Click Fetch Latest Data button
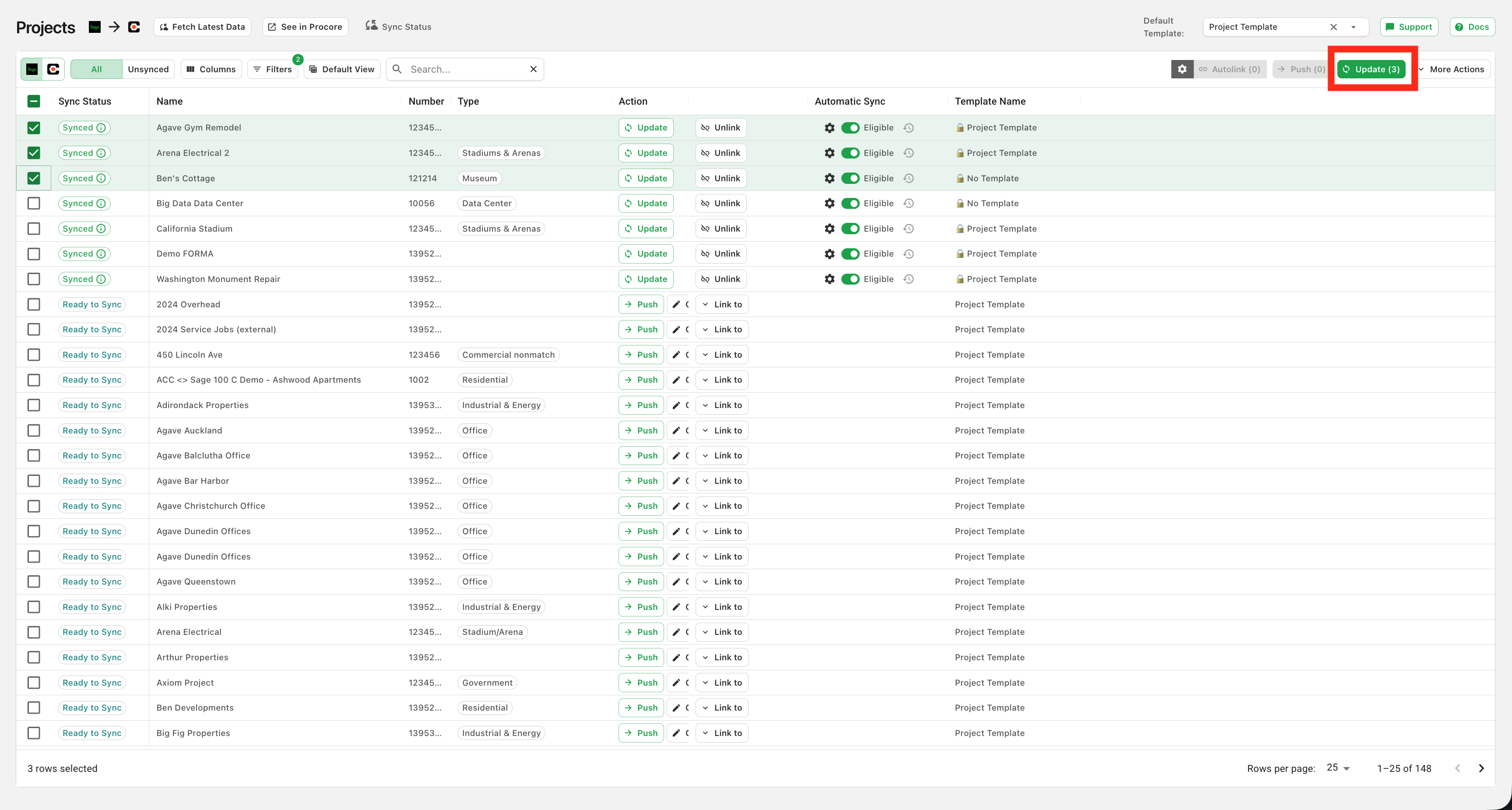This screenshot has width=1512, height=810. click(x=203, y=27)
